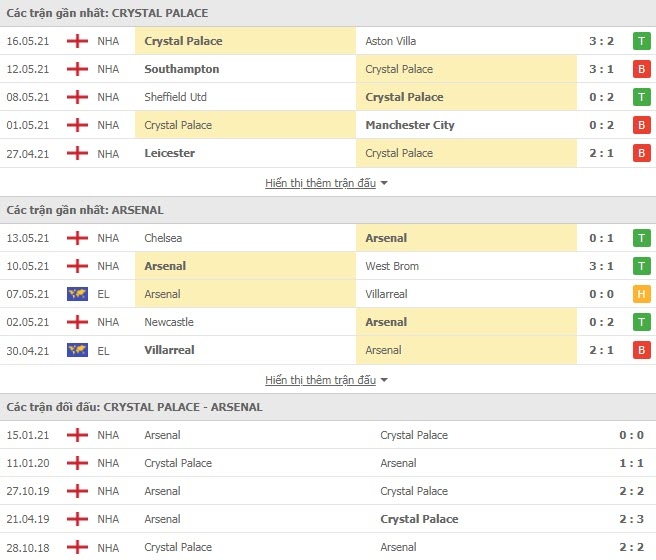Click the West Brom team name
656x560 pixels.
tap(392, 266)
